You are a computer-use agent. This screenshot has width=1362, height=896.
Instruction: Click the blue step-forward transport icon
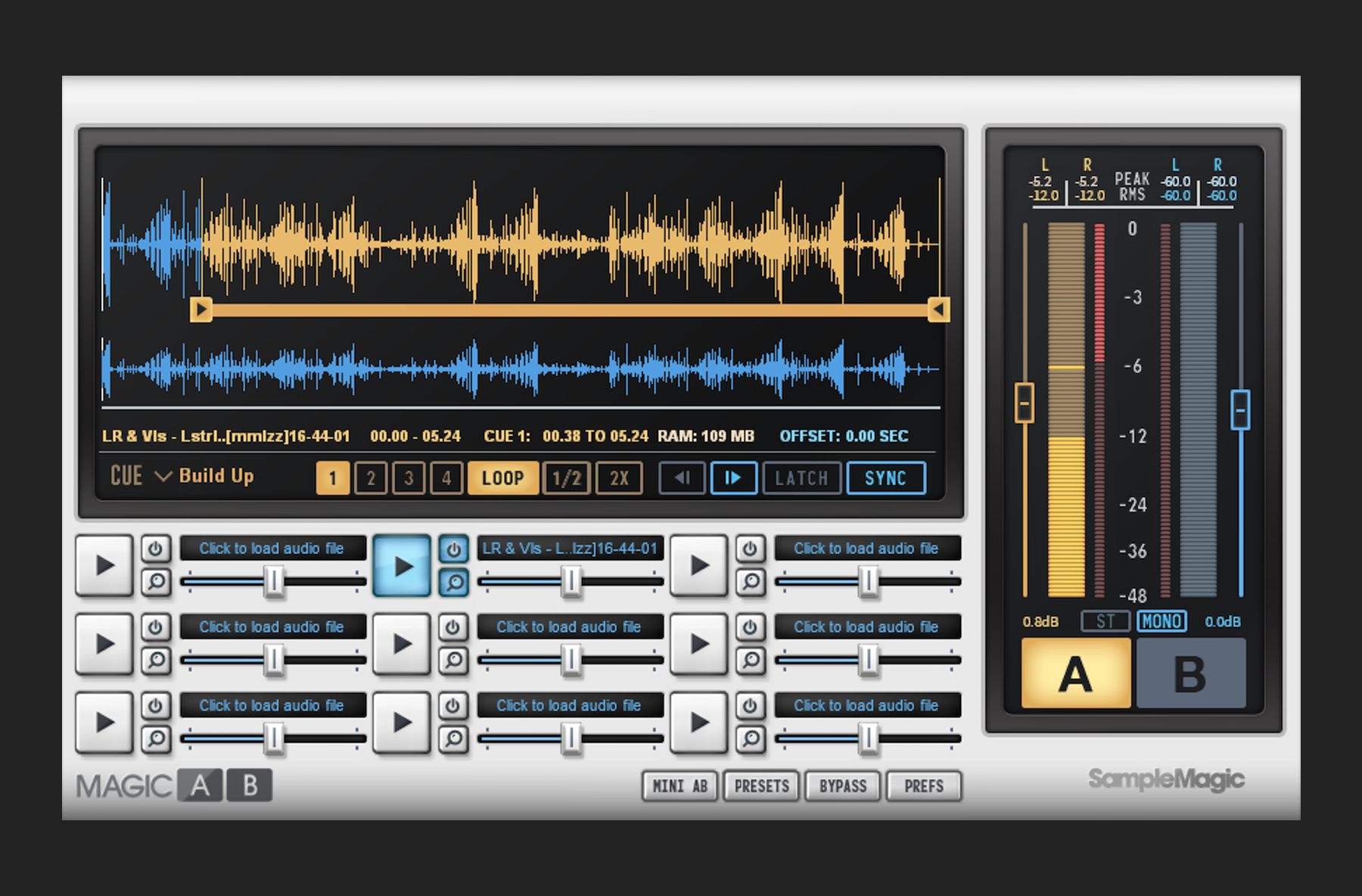(733, 478)
